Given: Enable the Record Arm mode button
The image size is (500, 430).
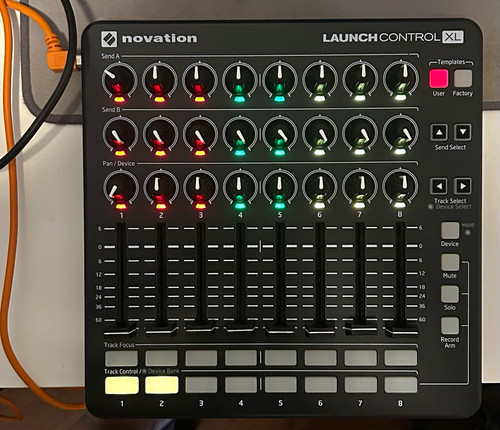Looking at the screenshot, I should point(450,326).
